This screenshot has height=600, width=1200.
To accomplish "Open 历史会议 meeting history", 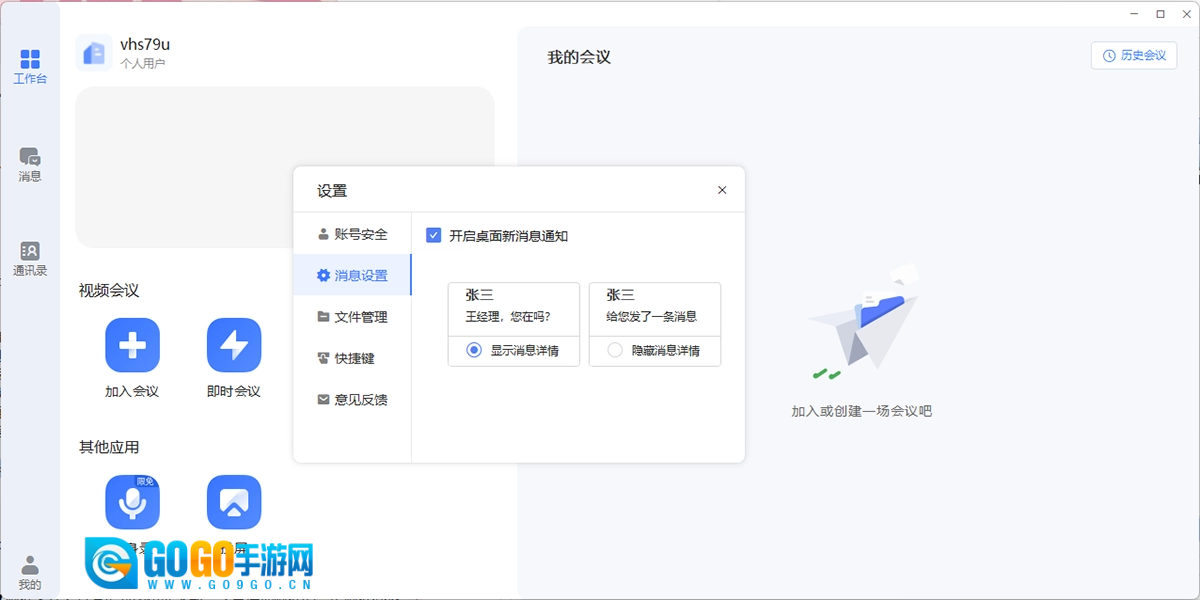I will tap(1134, 55).
